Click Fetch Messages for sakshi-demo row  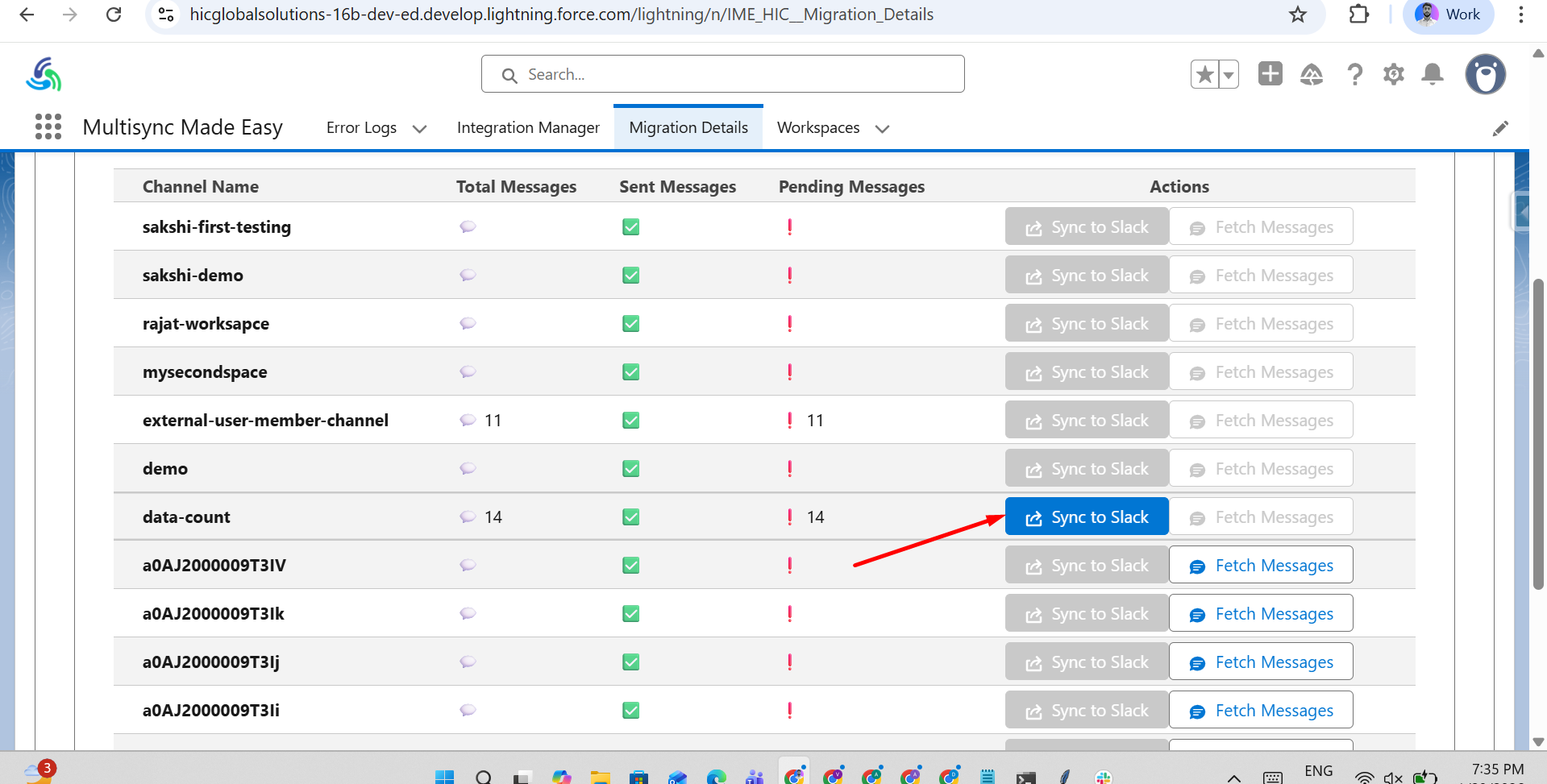coord(1261,275)
